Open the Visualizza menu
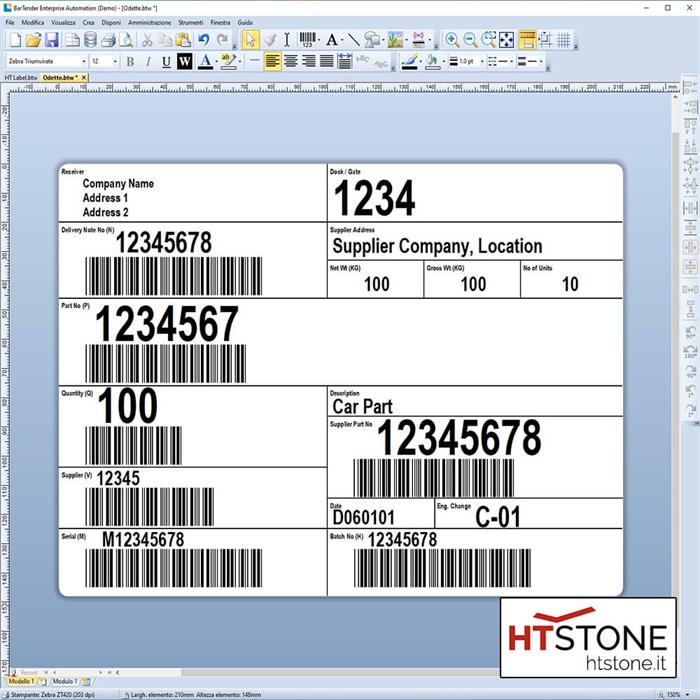Viewport: 700px width, 700px height. (x=63, y=22)
